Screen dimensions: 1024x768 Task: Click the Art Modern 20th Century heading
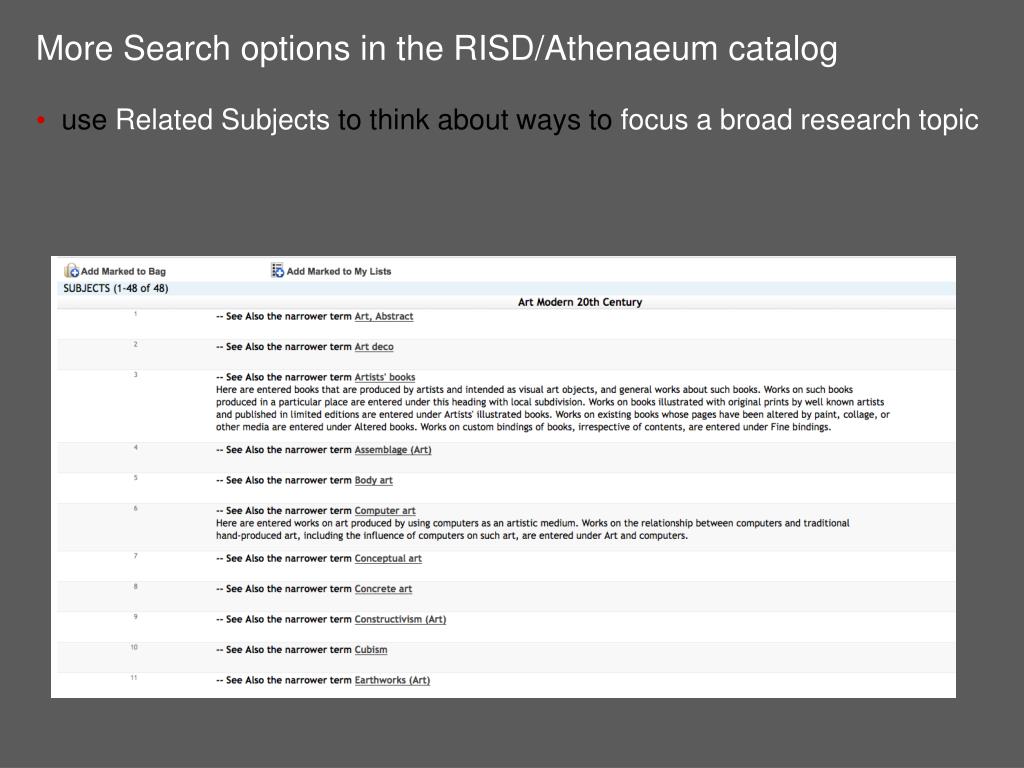pos(580,302)
